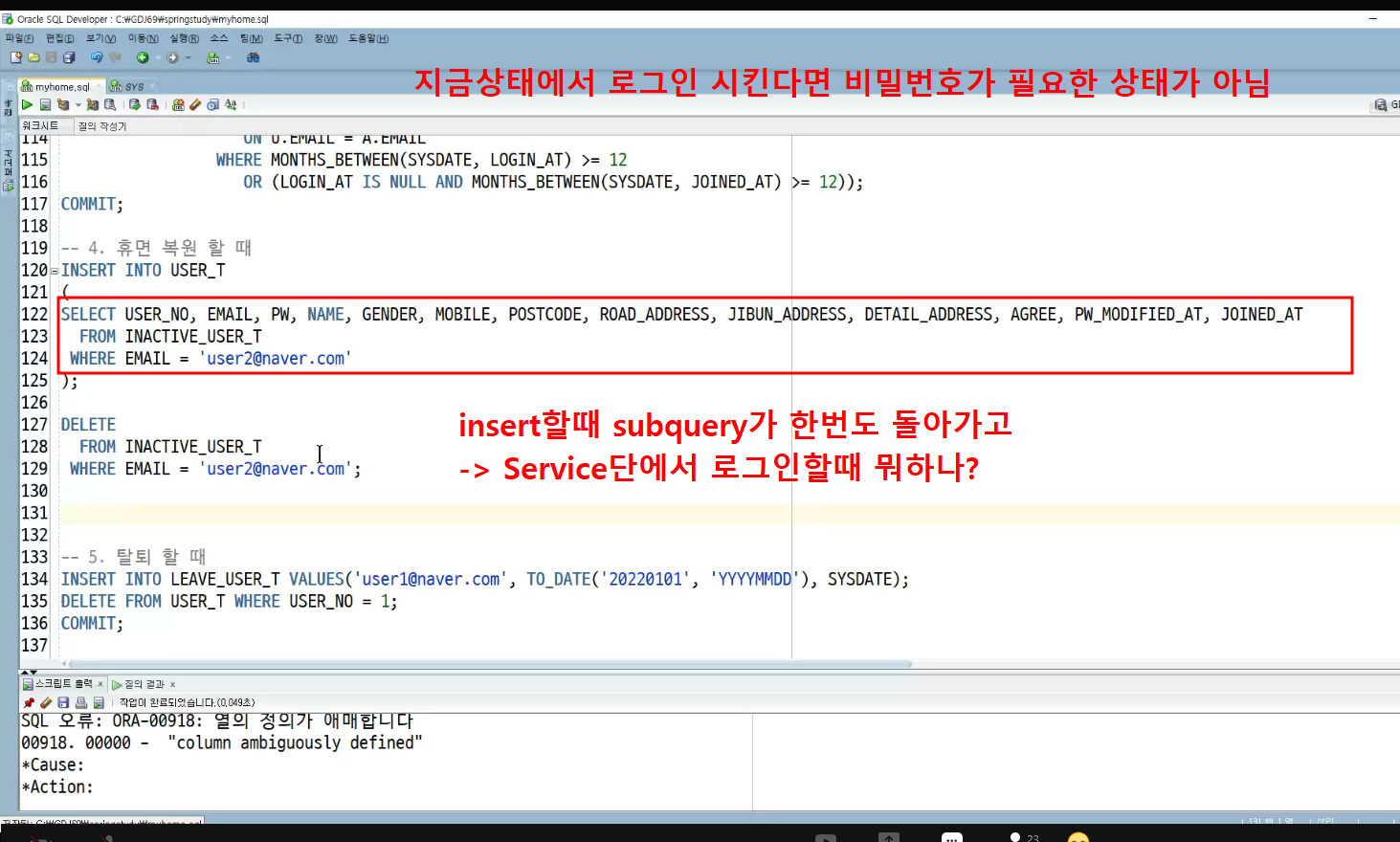Click line number 131 in the gutter
The image size is (1400, 842).
click(34, 513)
